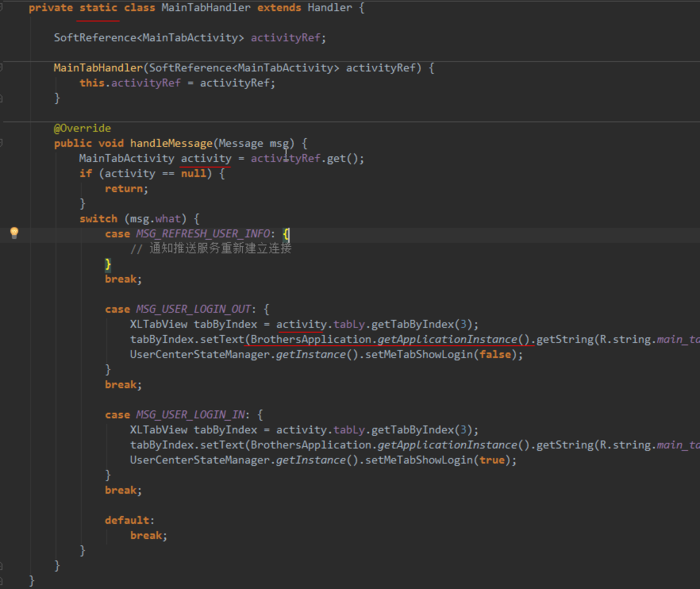Click the underlined static keyword

click(x=98, y=8)
